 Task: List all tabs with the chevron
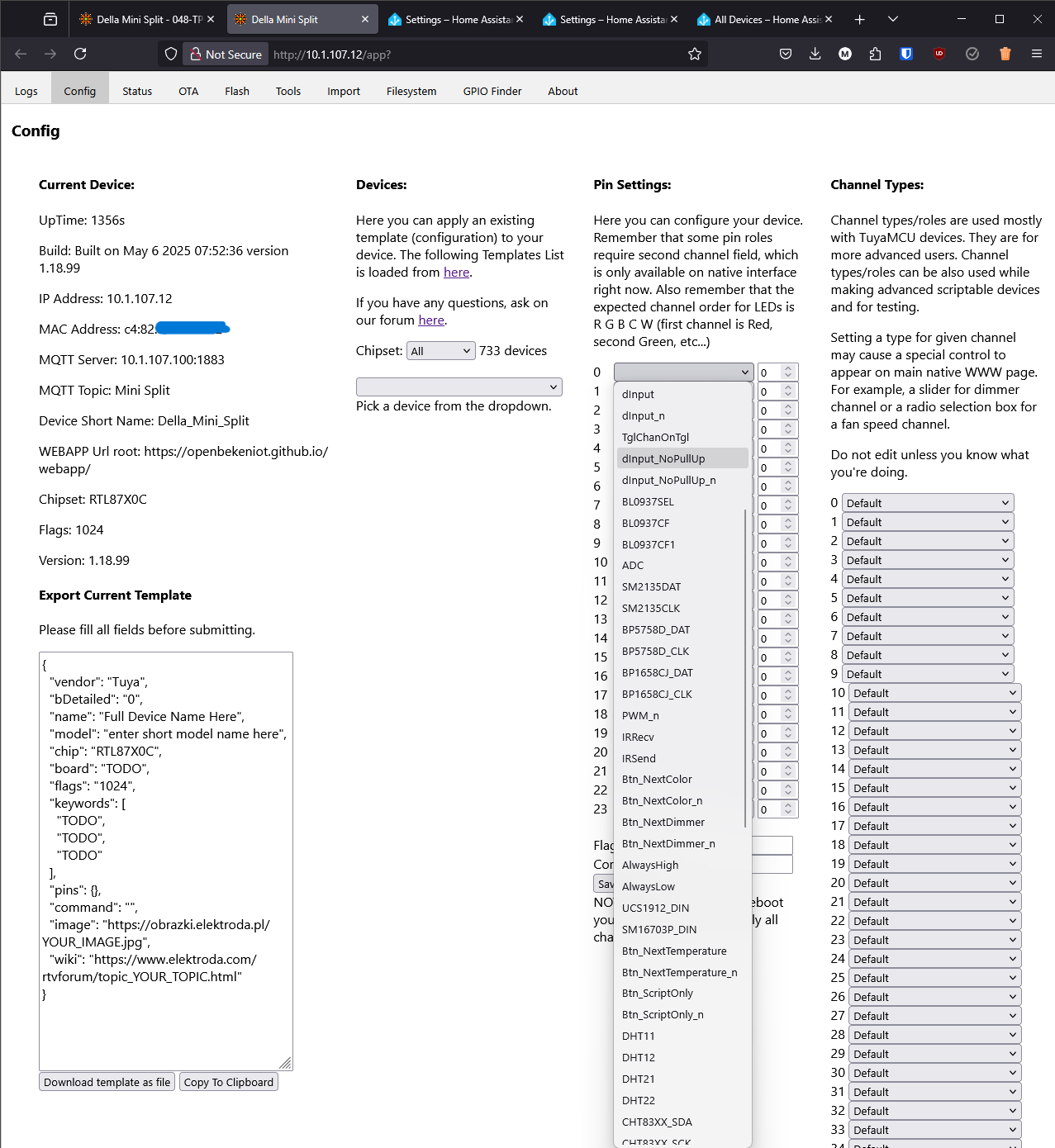click(x=892, y=19)
